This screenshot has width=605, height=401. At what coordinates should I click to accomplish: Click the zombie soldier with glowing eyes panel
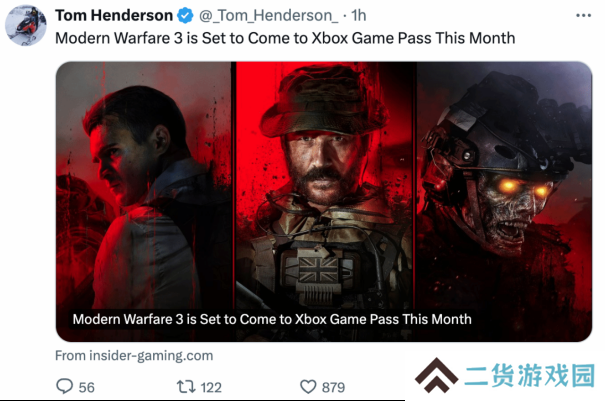[x=505, y=185]
